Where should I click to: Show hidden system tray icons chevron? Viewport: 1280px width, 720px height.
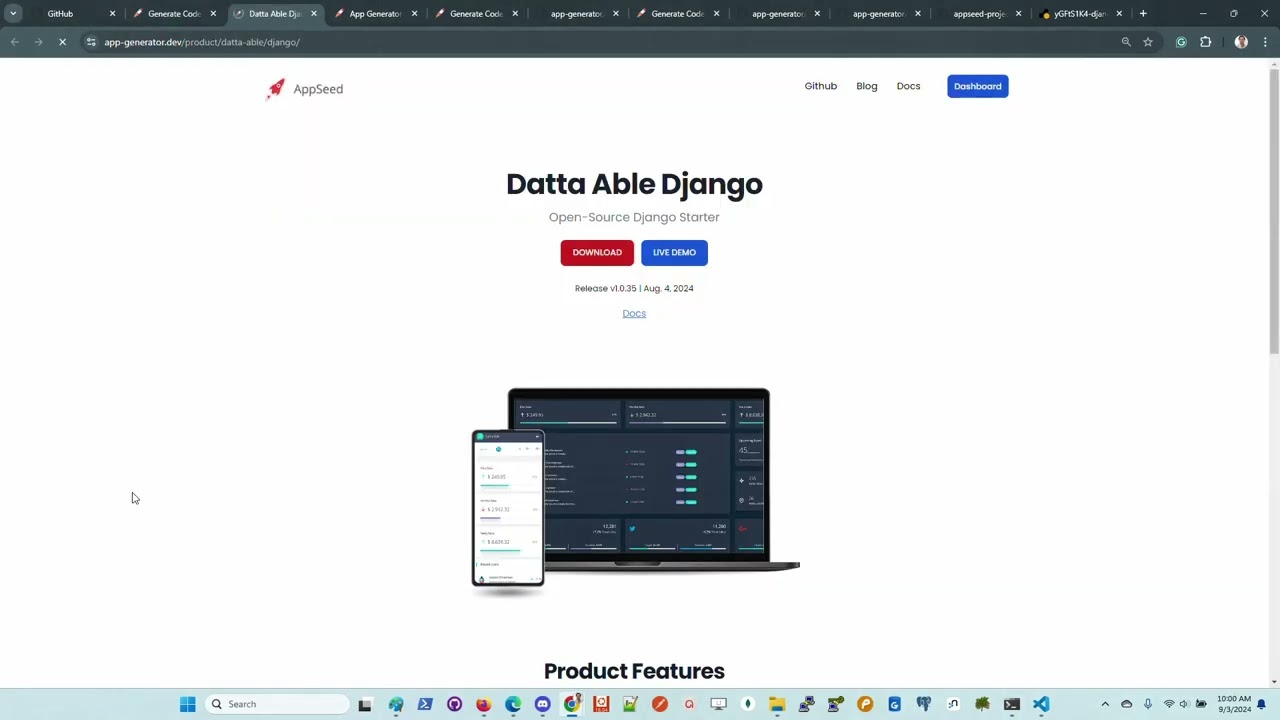[x=1105, y=704]
